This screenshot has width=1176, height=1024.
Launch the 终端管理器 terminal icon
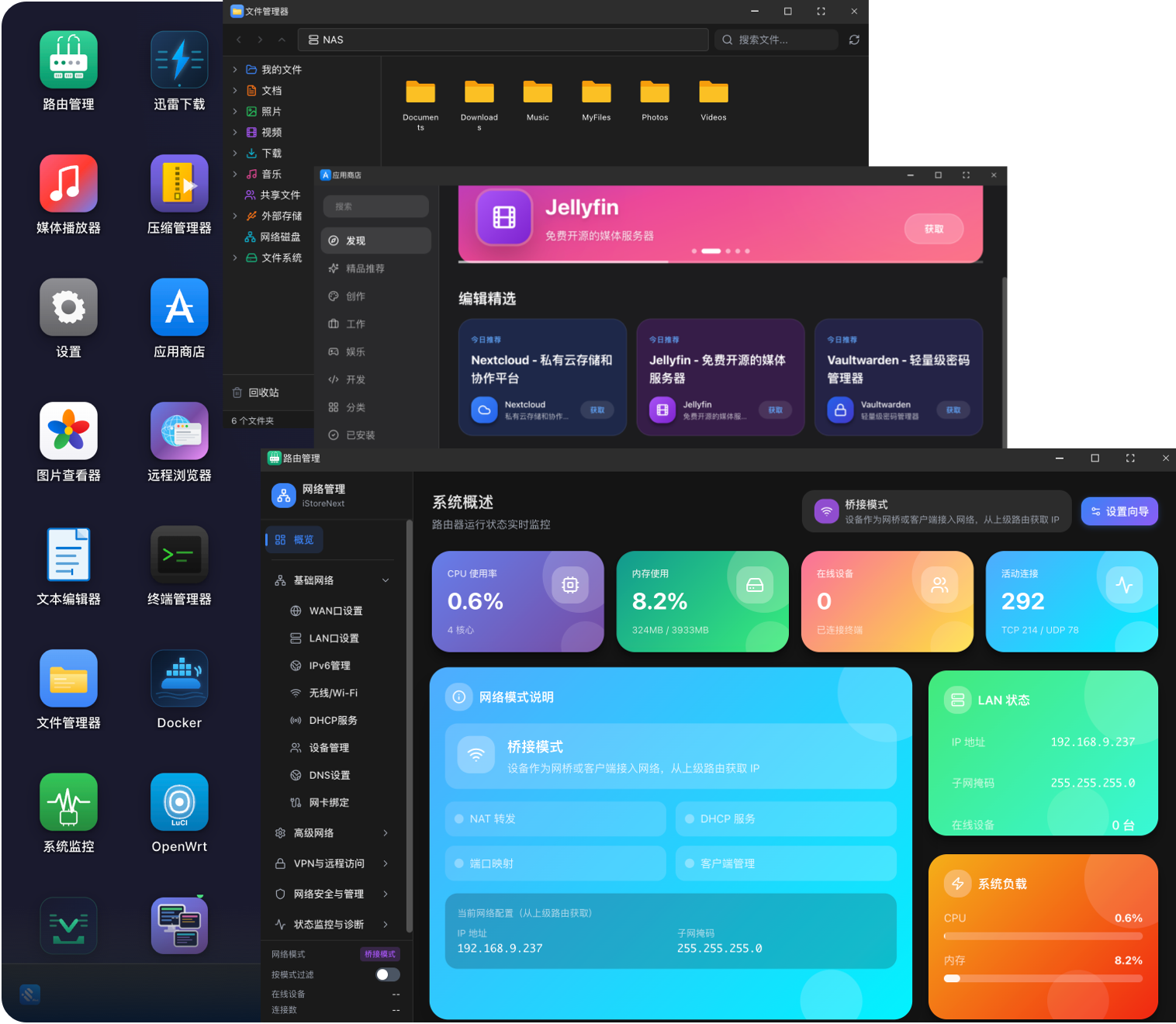(x=179, y=555)
